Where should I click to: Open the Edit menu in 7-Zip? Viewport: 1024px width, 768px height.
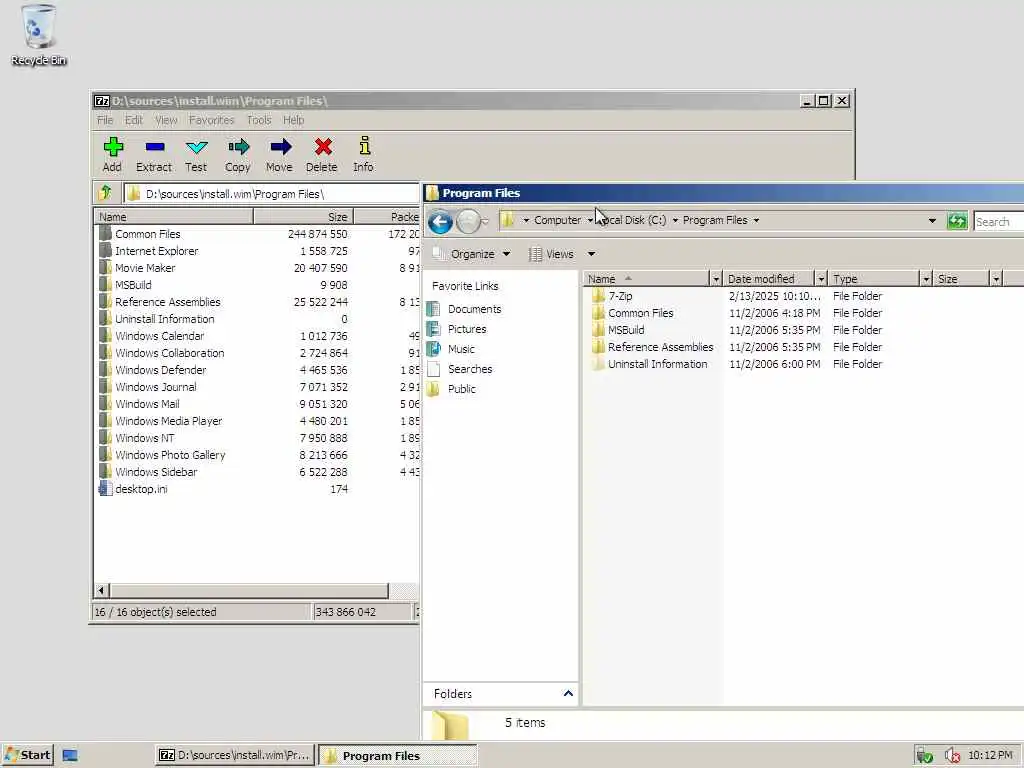(134, 120)
